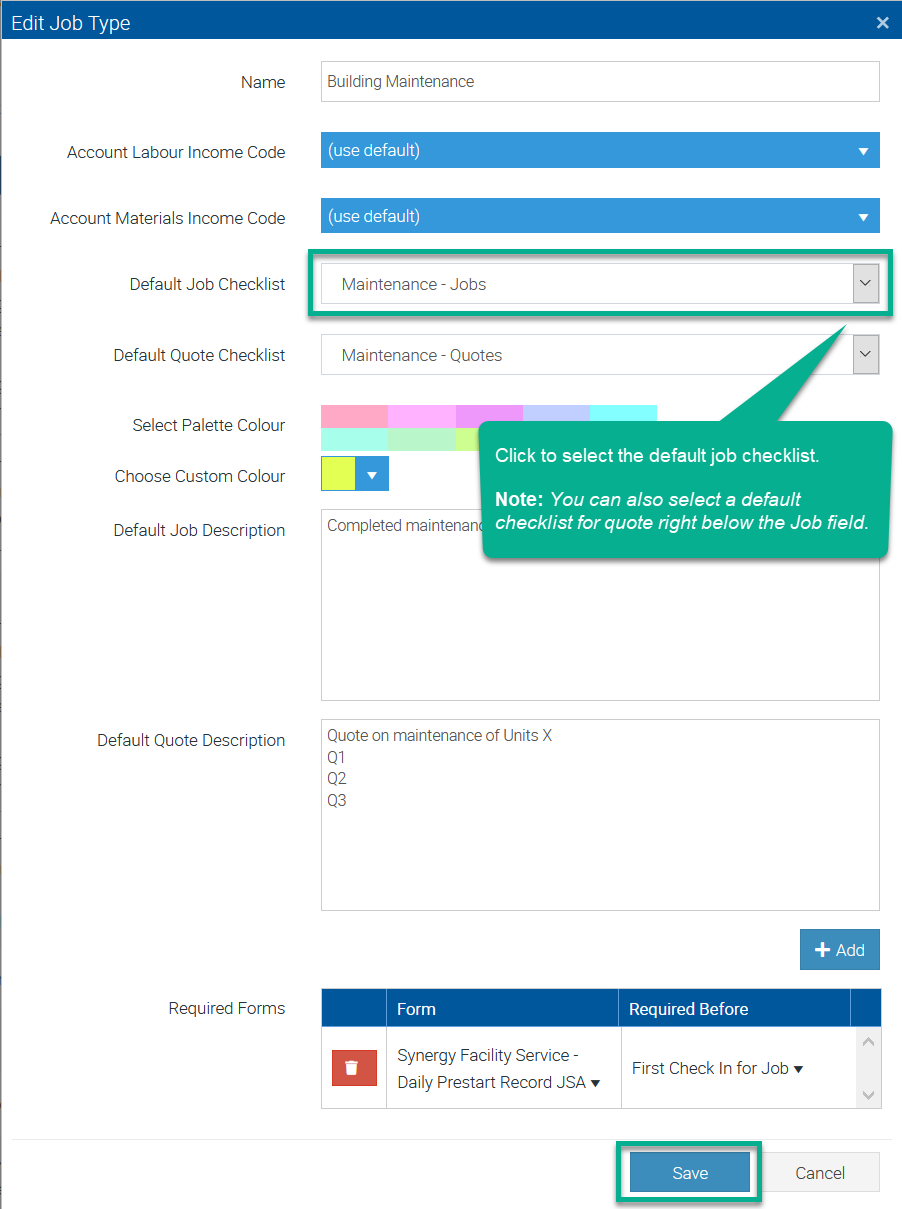Click the yellow custom colour preview
This screenshot has height=1209, width=902.
tap(338, 475)
